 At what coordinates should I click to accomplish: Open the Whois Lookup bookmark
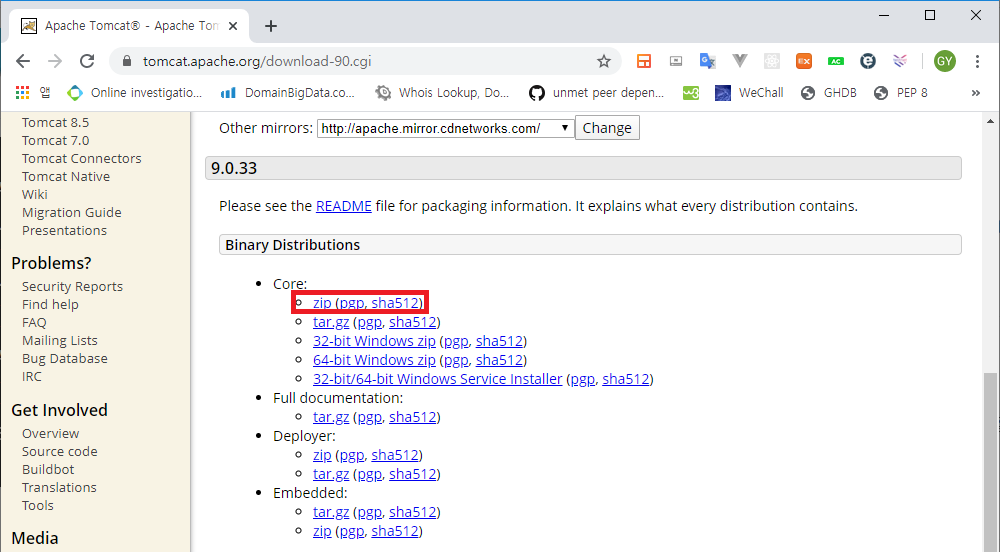pyautogui.click(x=442, y=93)
